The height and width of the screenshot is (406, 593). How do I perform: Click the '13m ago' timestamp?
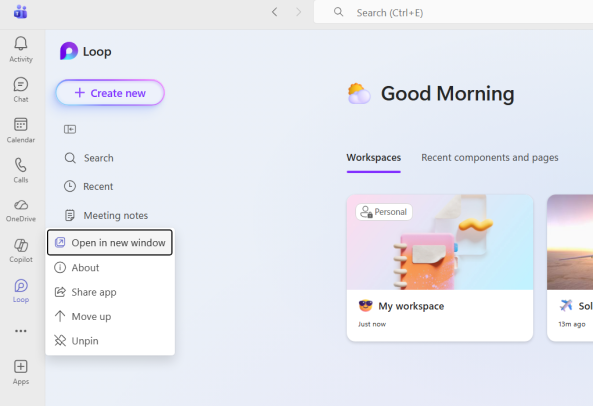coord(572,324)
